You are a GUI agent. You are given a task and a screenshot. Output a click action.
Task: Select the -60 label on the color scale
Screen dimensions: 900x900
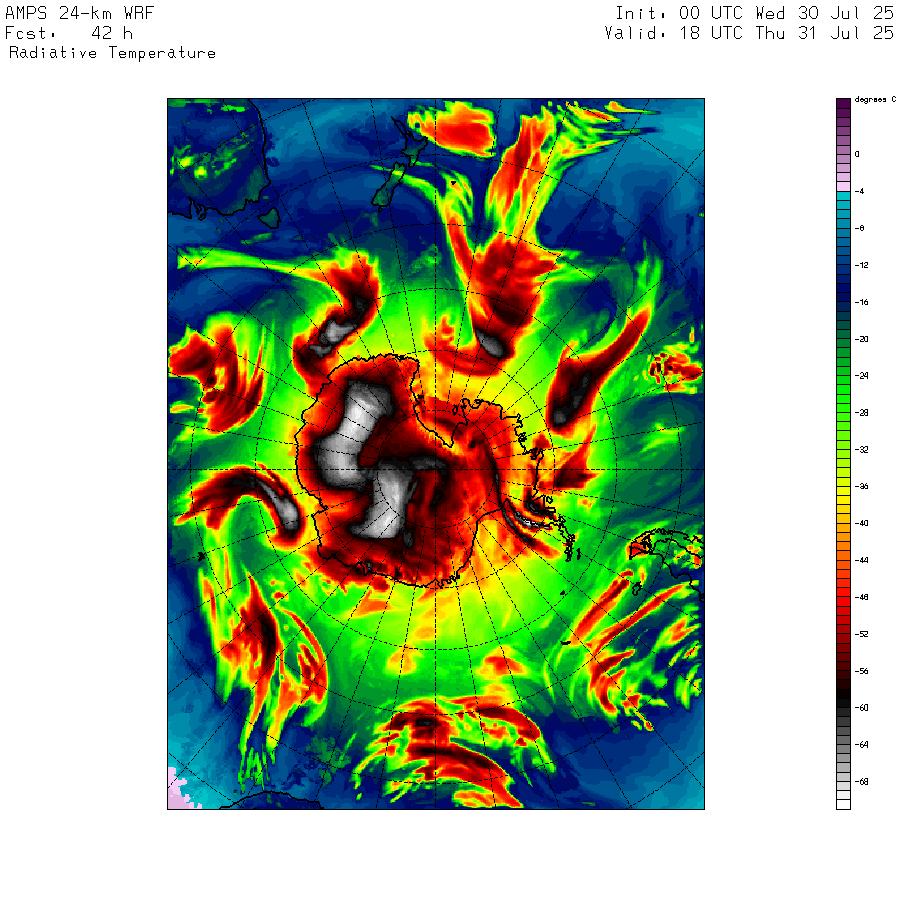[862, 708]
